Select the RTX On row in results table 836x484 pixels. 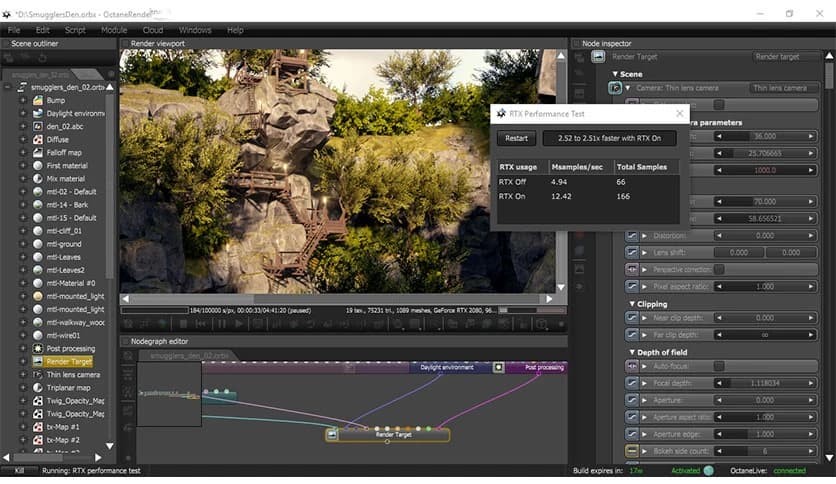(588, 196)
